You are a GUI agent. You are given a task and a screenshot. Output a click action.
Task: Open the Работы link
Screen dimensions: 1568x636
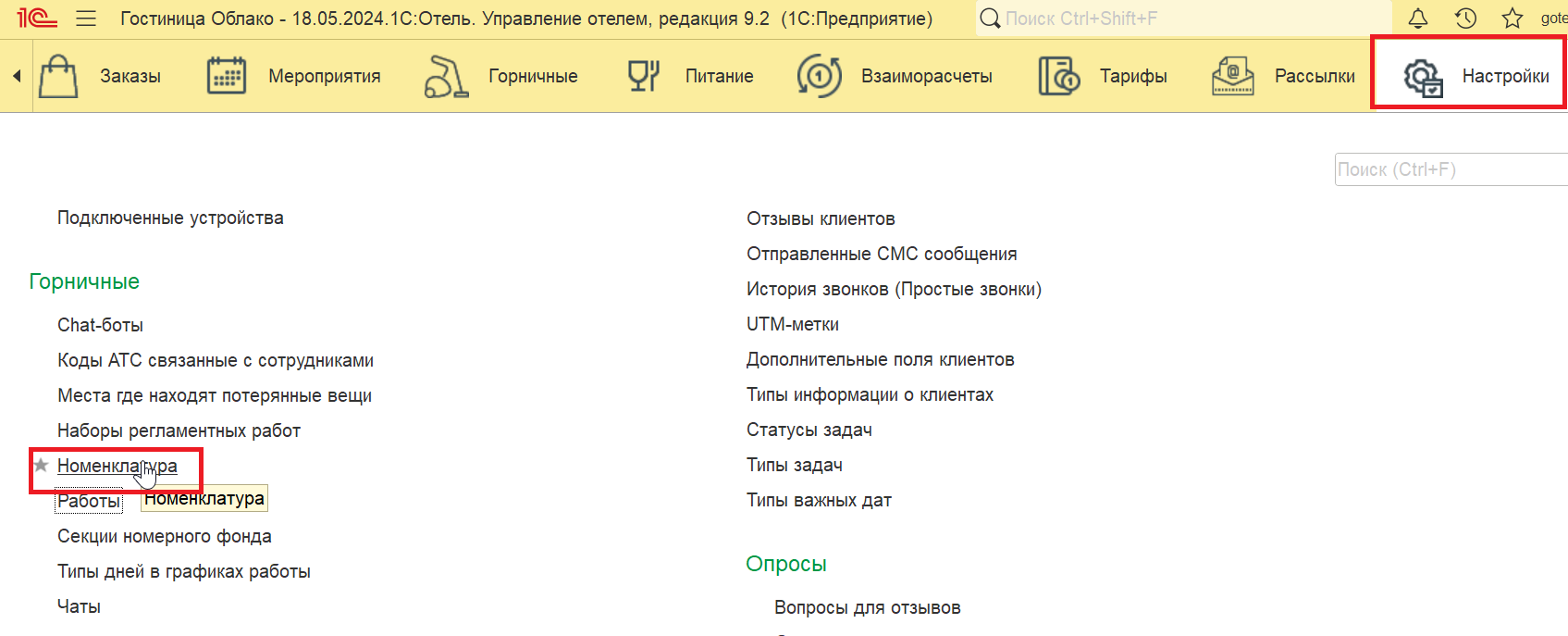coord(89,501)
